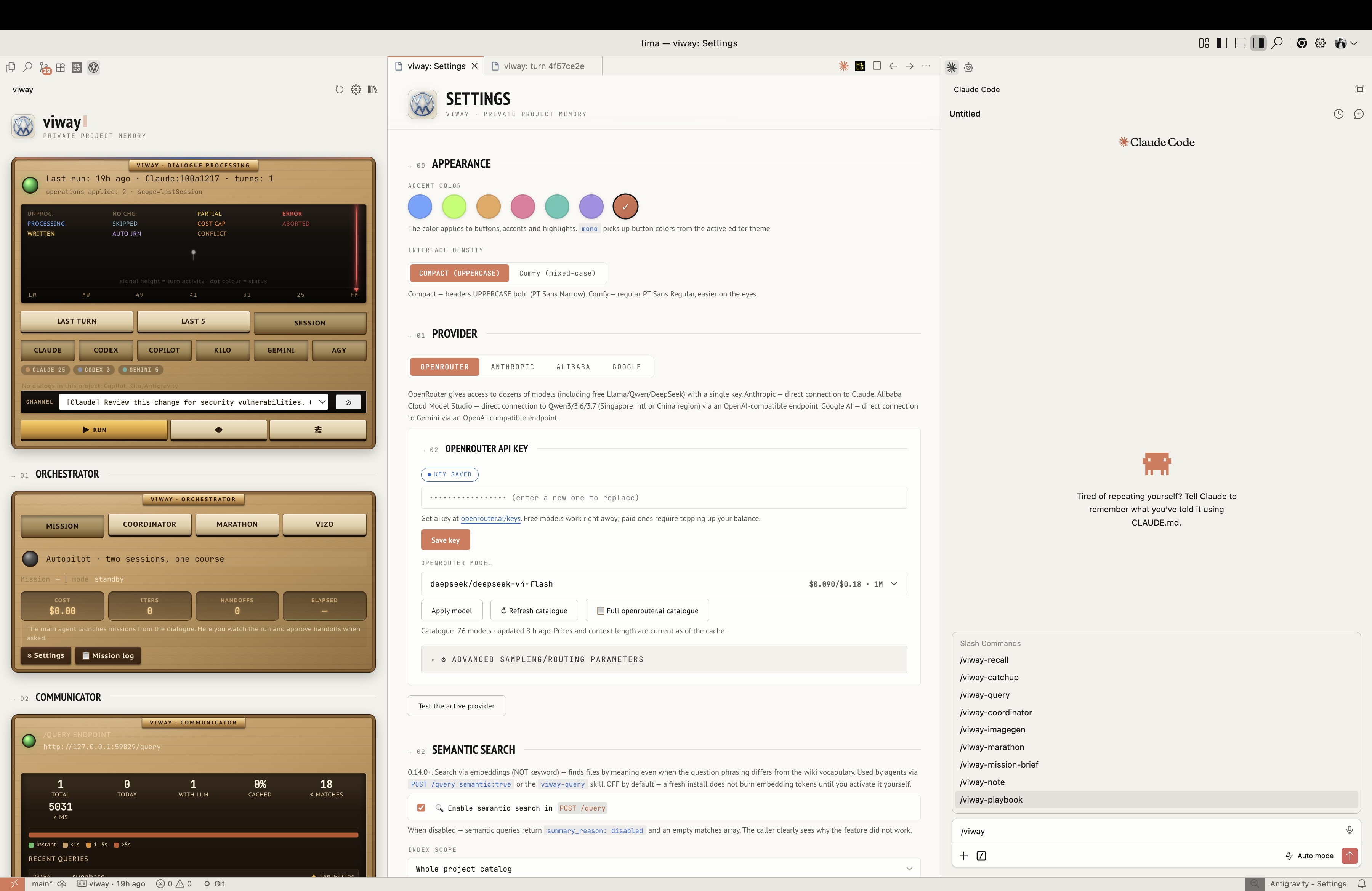1372x891 pixels.
Task: Open the editor more actions menu
Action: [926, 66]
